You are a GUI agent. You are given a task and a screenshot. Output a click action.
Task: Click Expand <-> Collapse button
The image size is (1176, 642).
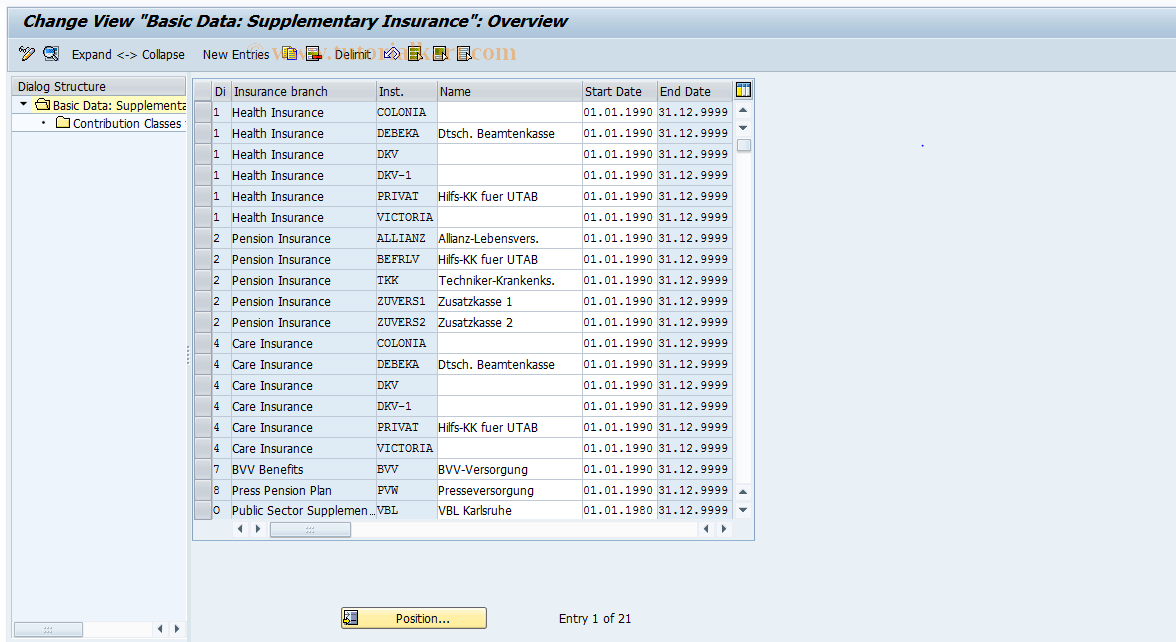[x=128, y=54]
